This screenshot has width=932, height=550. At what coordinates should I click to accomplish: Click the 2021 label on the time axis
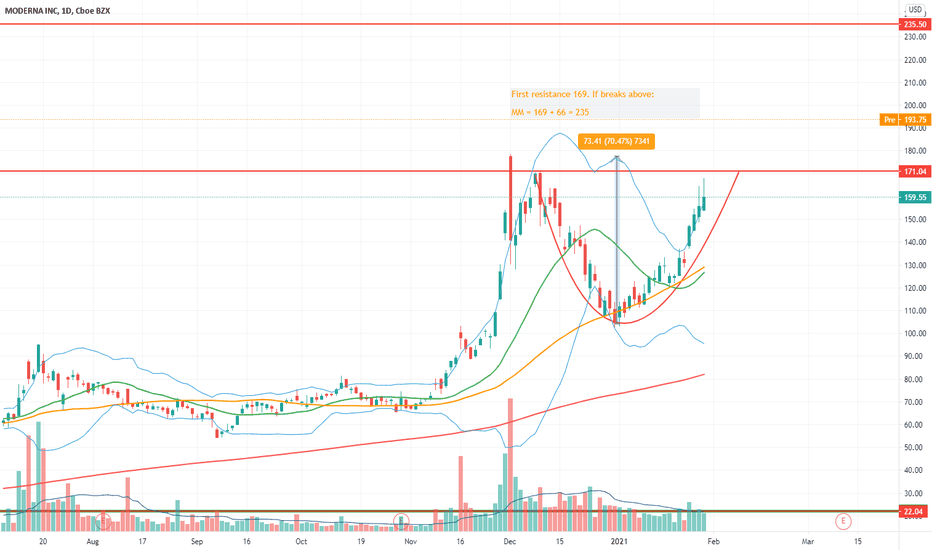(619, 542)
